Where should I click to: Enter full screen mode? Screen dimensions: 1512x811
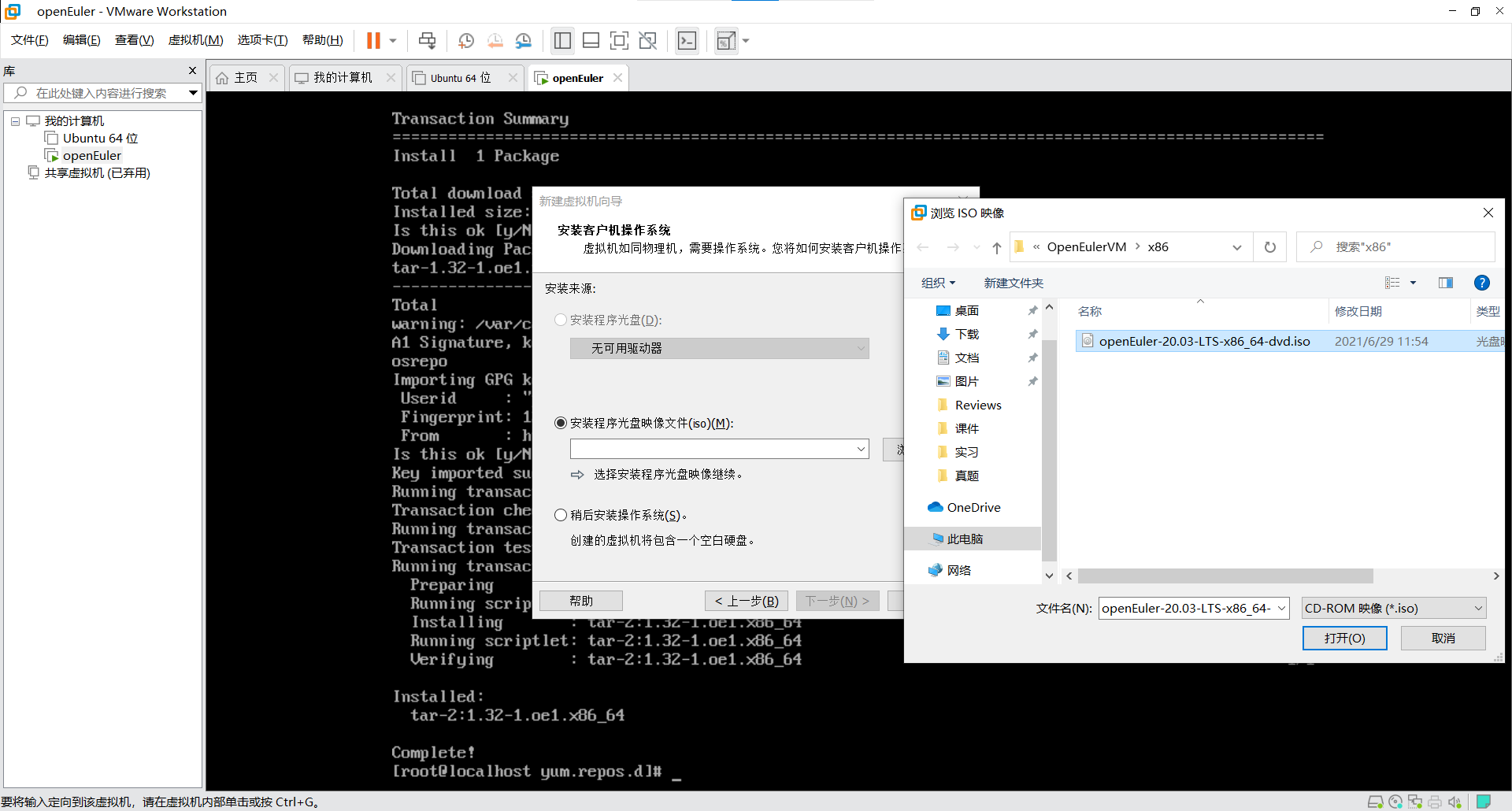tap(619, 40)
